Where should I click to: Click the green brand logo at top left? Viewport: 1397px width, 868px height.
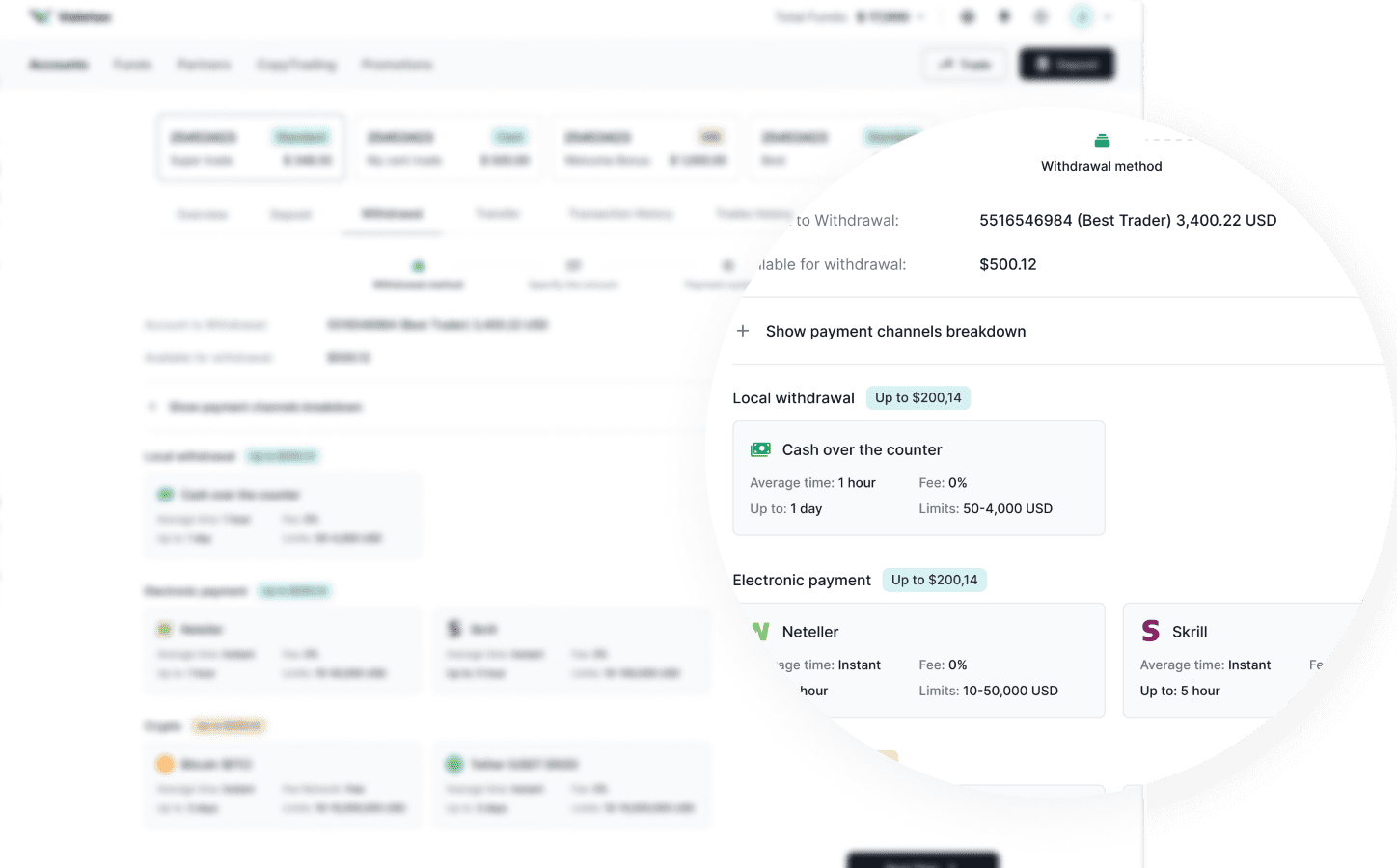click(x=40, y=16)
